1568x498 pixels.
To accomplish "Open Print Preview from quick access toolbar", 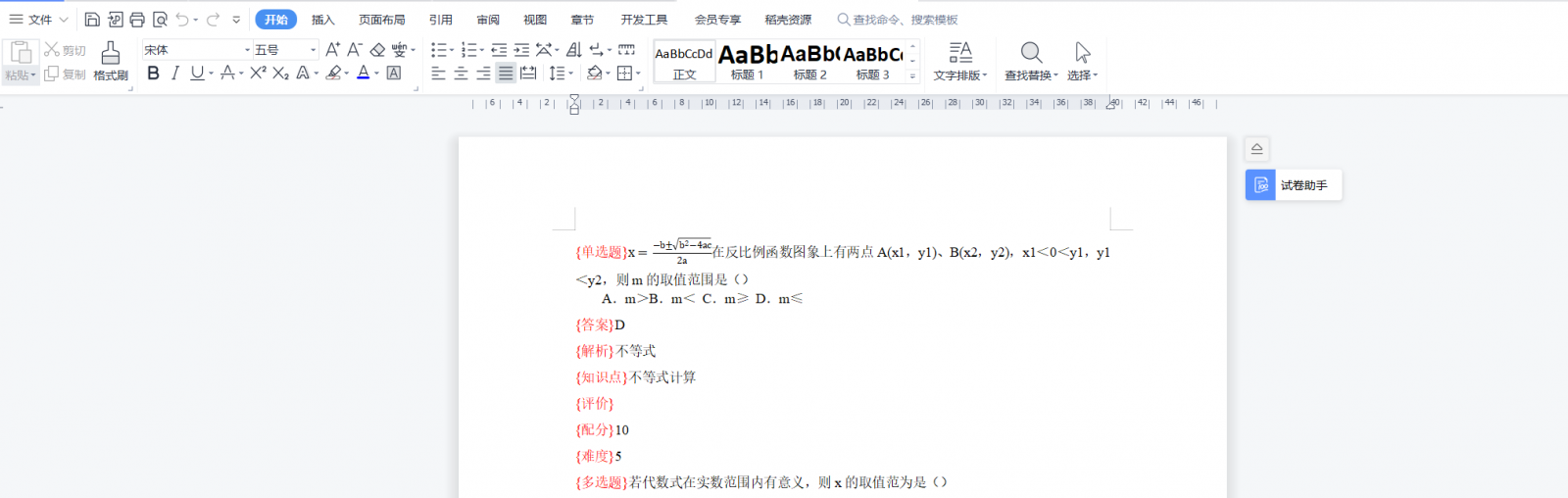I will (160, 20).
